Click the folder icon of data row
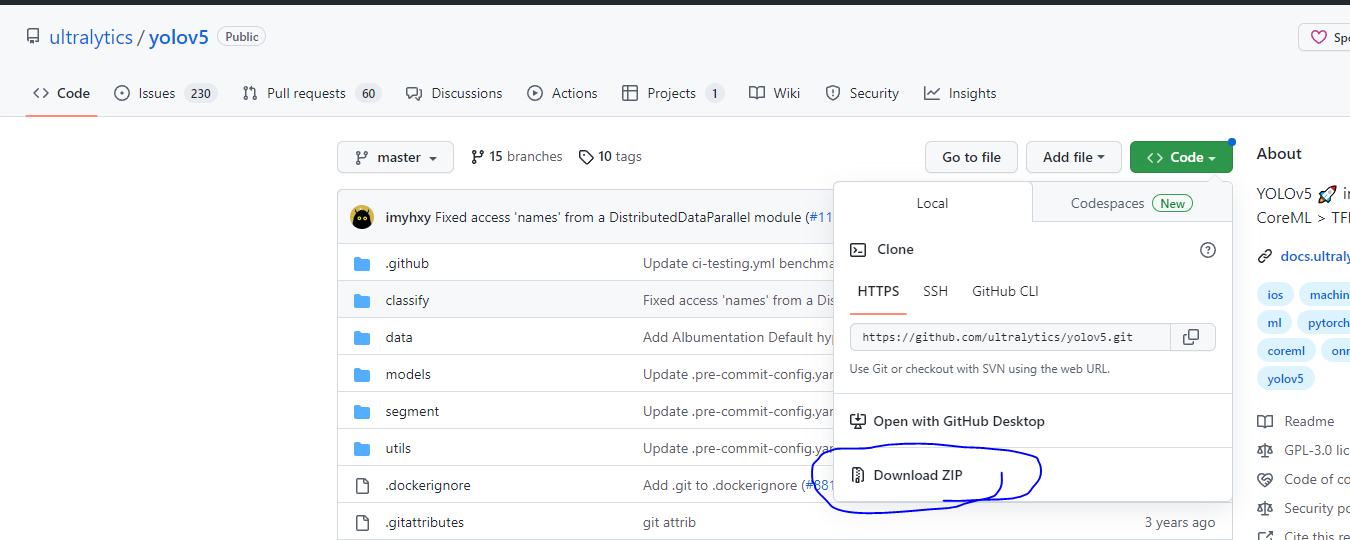 click(362, 337)
